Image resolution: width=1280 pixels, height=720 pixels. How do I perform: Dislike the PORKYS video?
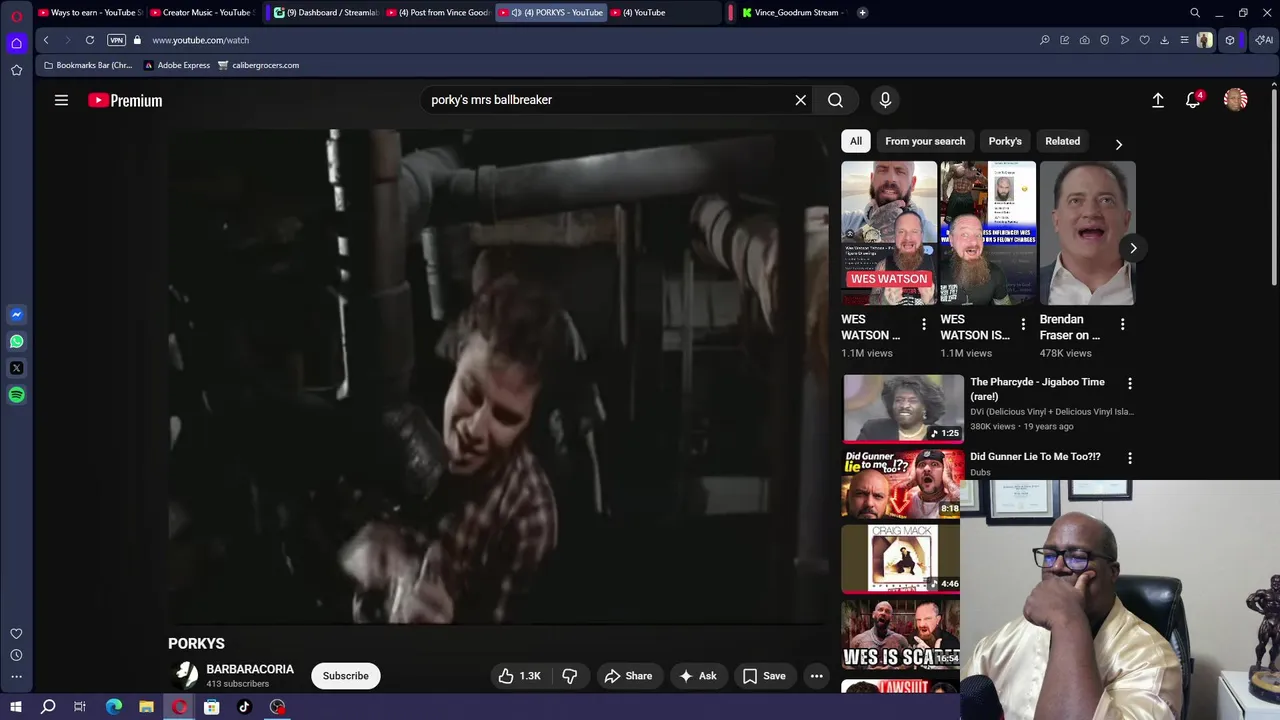click(570, 676)
